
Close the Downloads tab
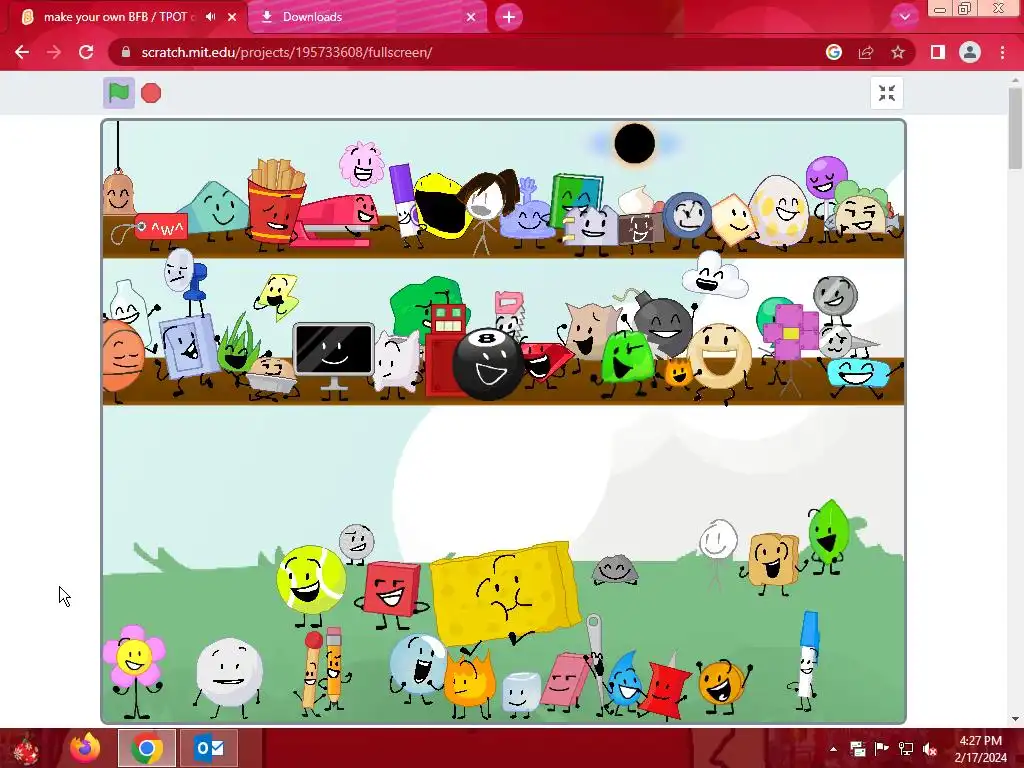[x=471, y=17]
